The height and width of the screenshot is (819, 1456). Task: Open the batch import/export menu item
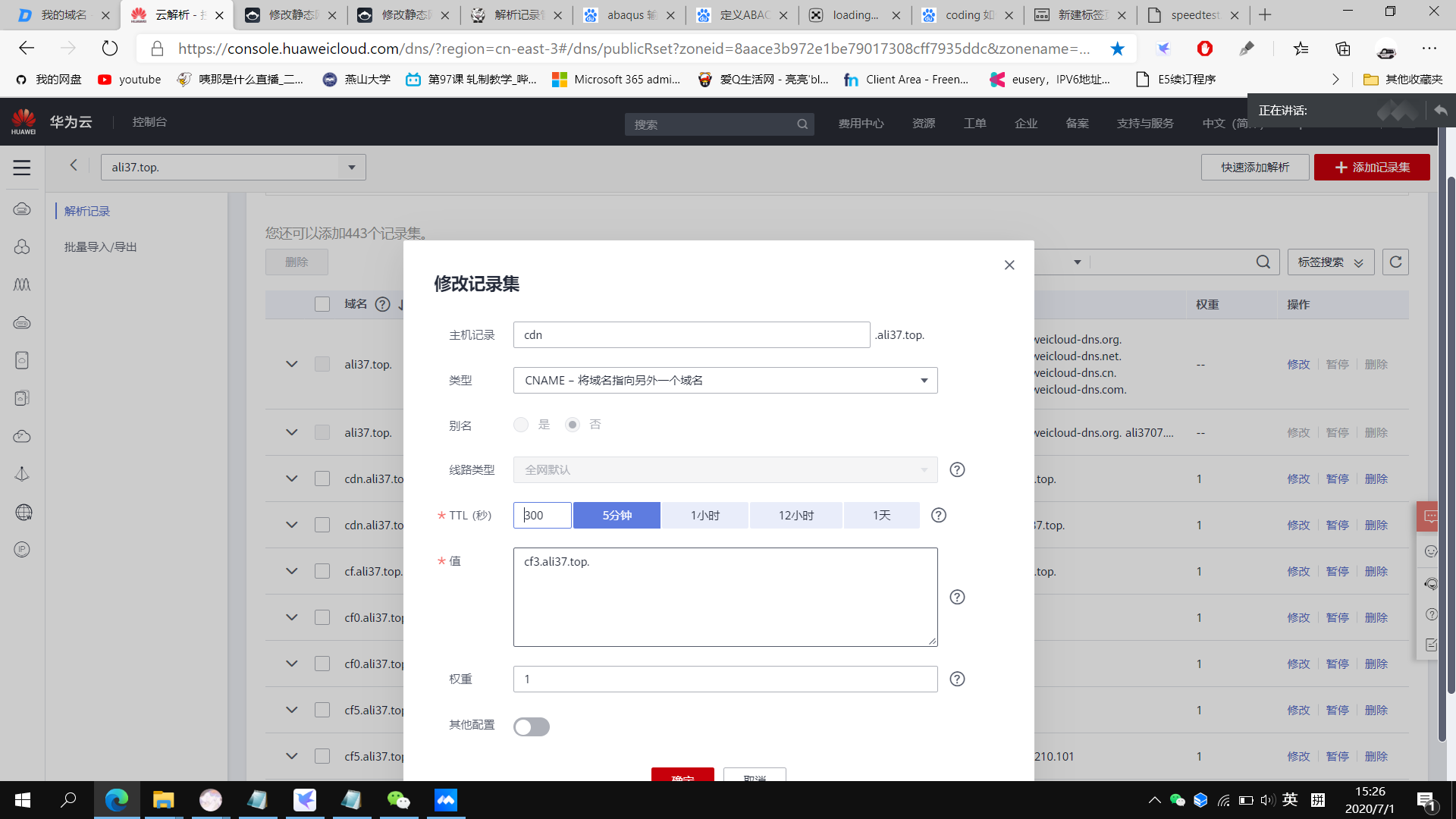(100, 247)
